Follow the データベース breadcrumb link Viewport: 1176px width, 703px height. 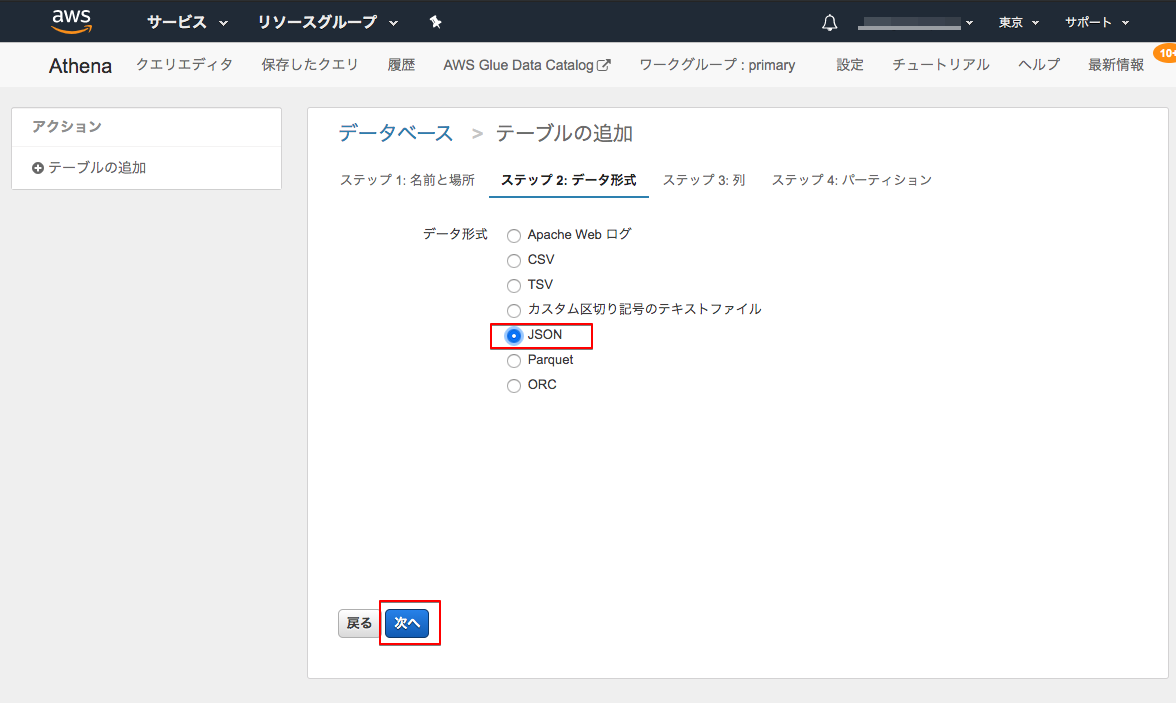396,134
